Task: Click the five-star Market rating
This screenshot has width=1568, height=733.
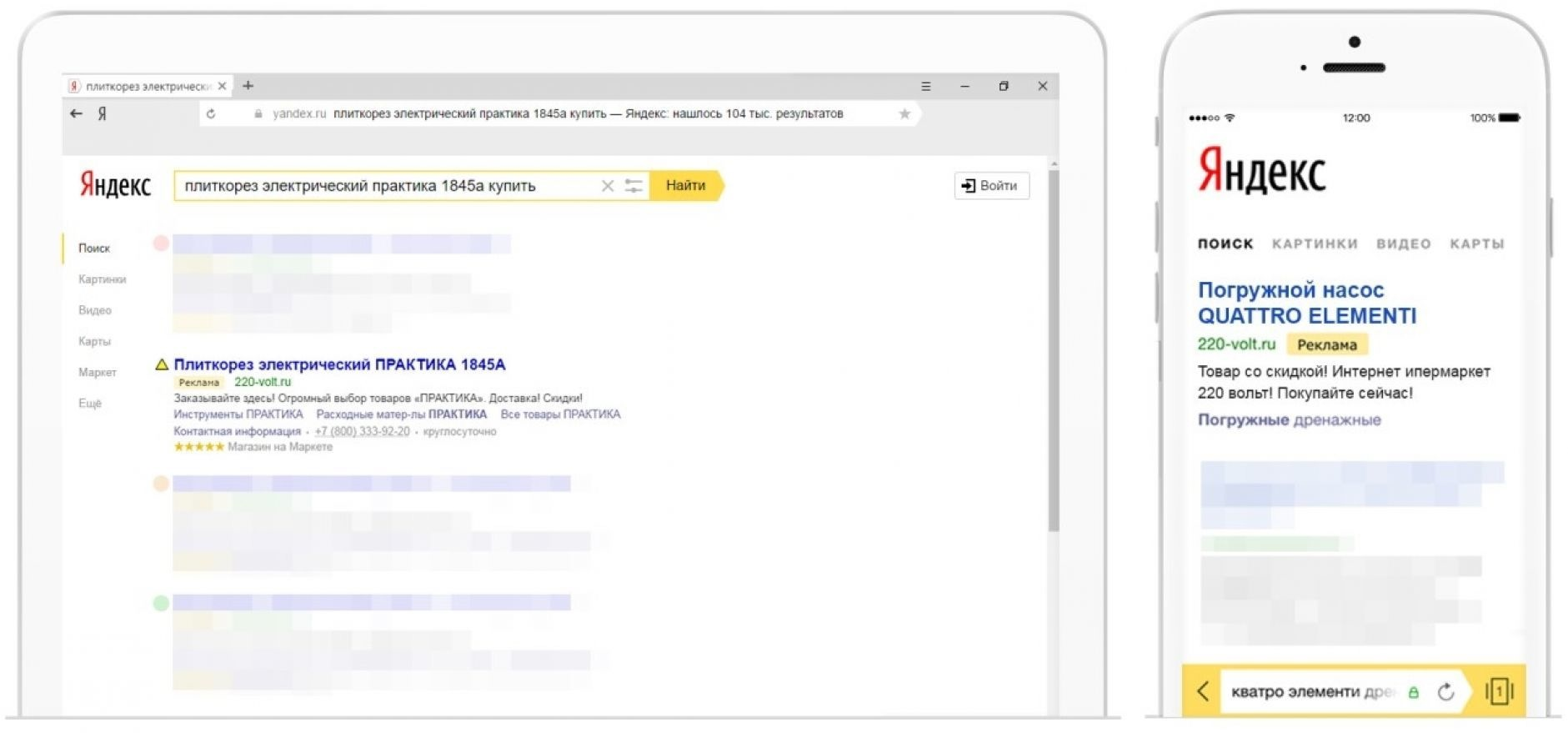Action: click(x=198, y=447)
